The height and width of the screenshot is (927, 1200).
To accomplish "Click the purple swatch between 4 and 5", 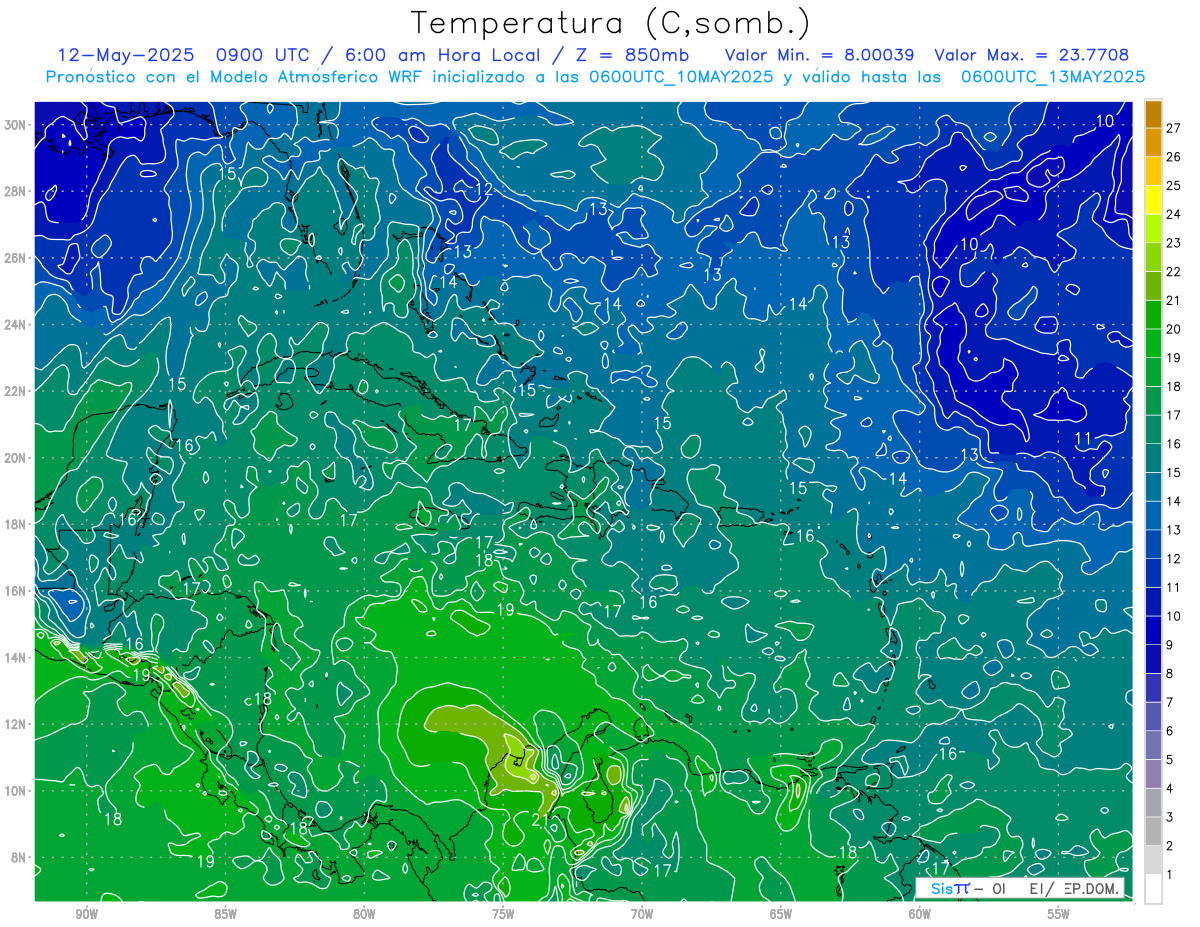I will coord(1153,774).
